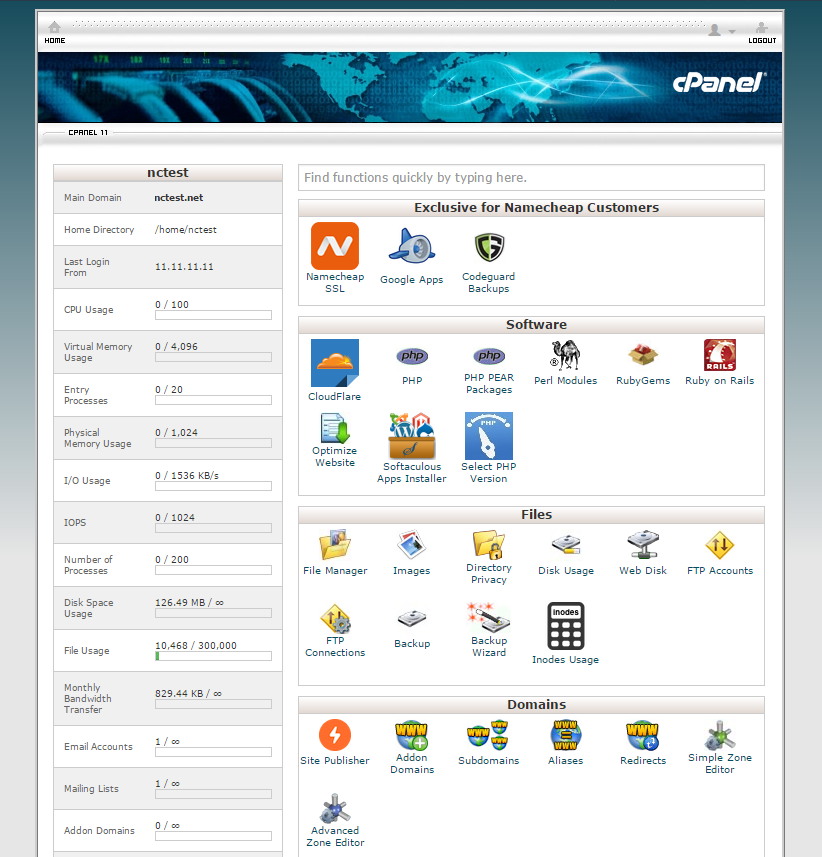Collapse the Exclusive for Namecheap Customers header
The width and height of the screenshot is (822, 857).
pos(531,208)
